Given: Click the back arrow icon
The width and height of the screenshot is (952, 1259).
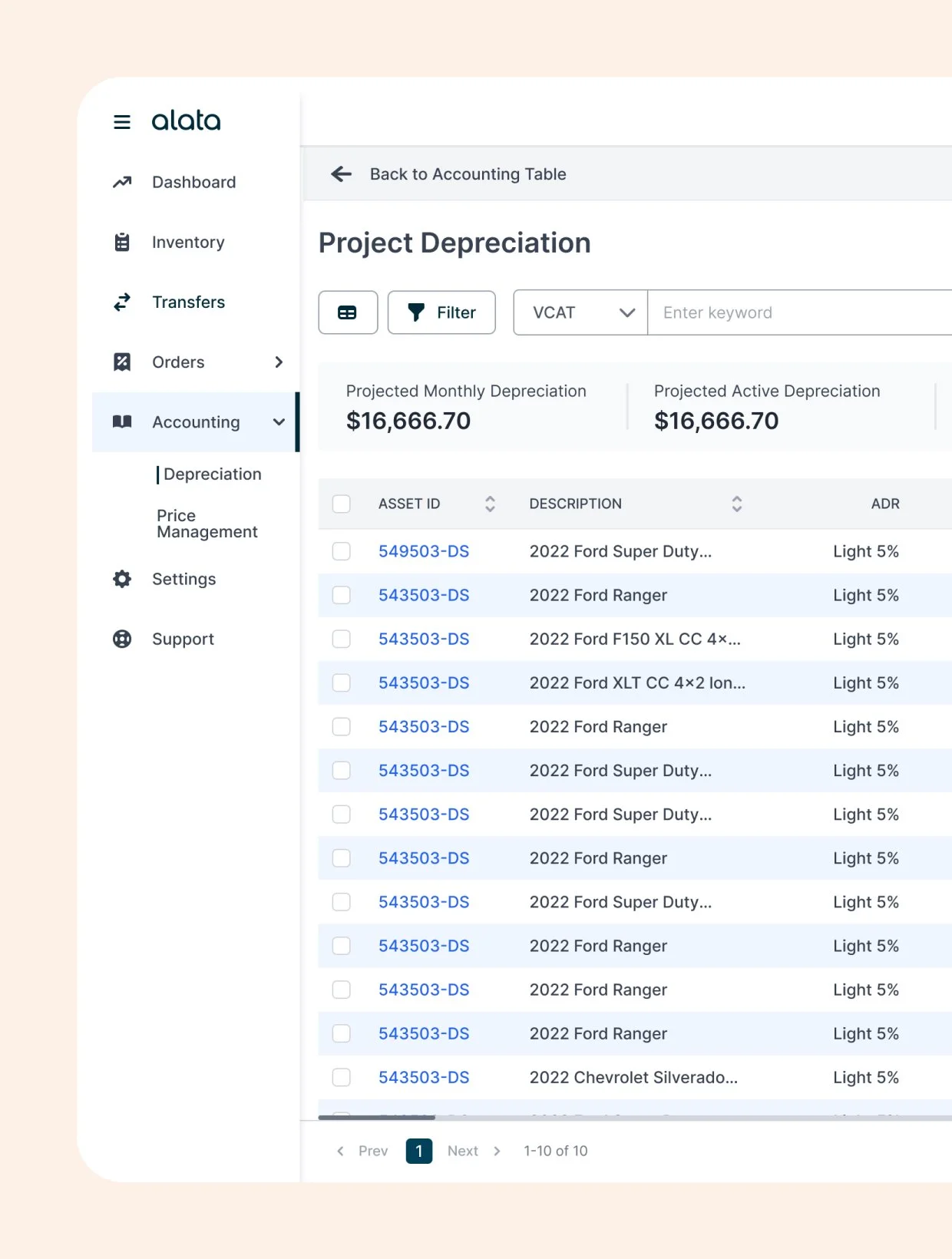Looking at the screenshot, I should 341,174.
